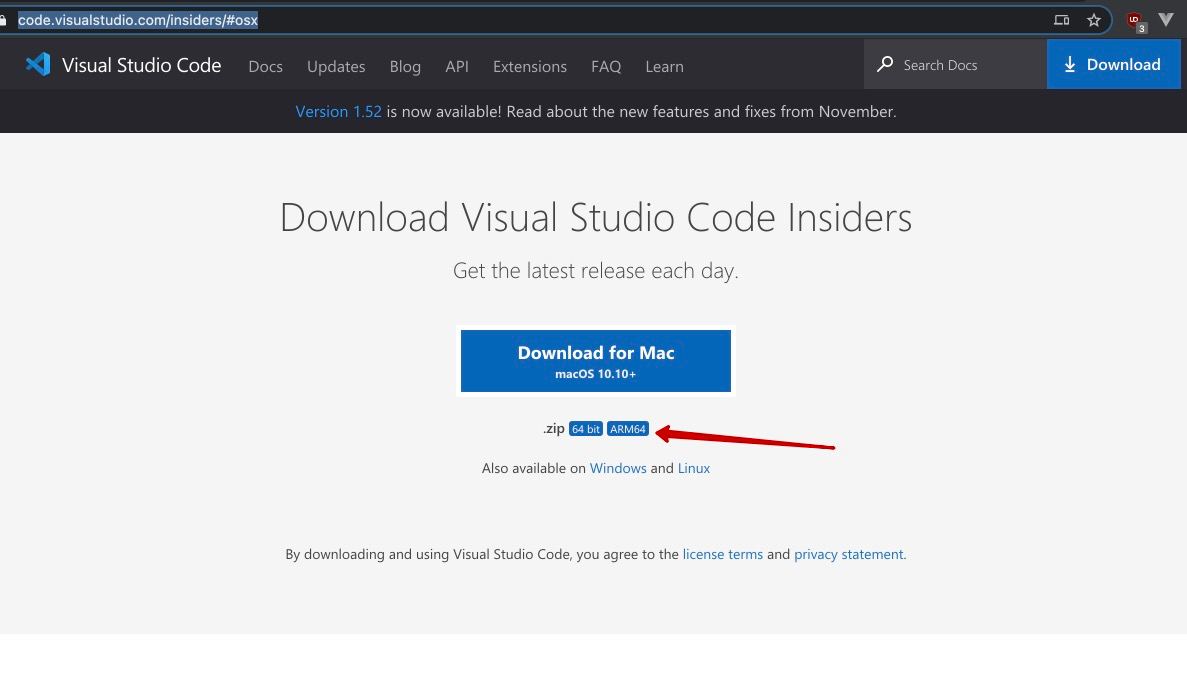This screenshot has width=1187, height=686.
Task: Open the privacy statement link
Action: pyautogui.click(x=849, y=554)
